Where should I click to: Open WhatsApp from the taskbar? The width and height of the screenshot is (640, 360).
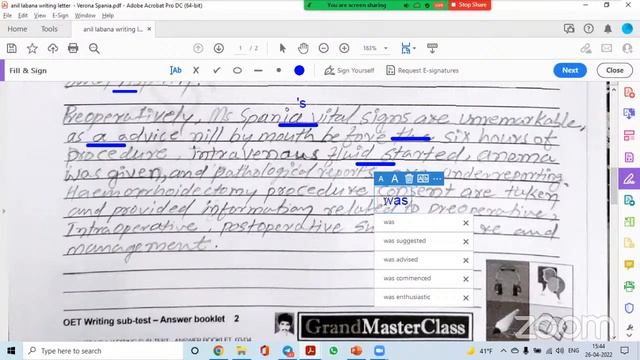(333, 351)
